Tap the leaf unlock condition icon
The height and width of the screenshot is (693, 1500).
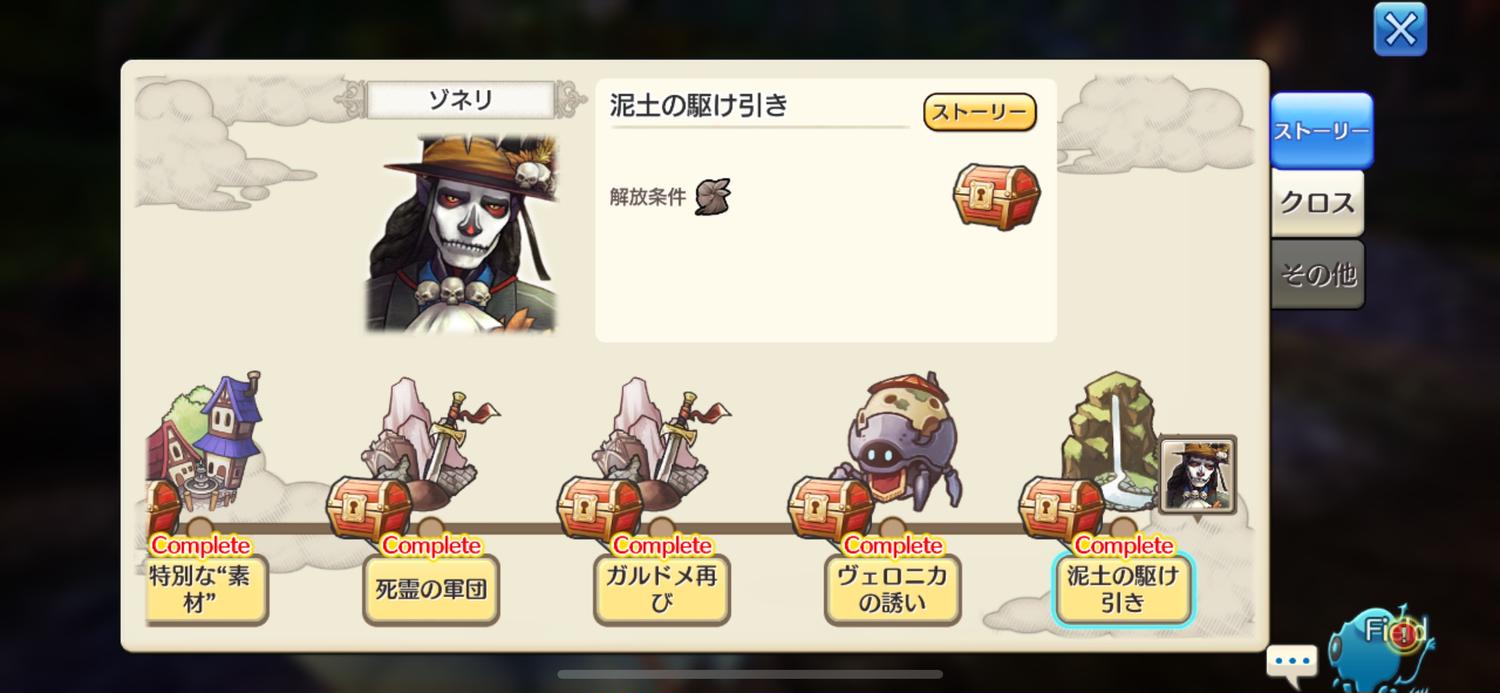click(x=713, y=196)
